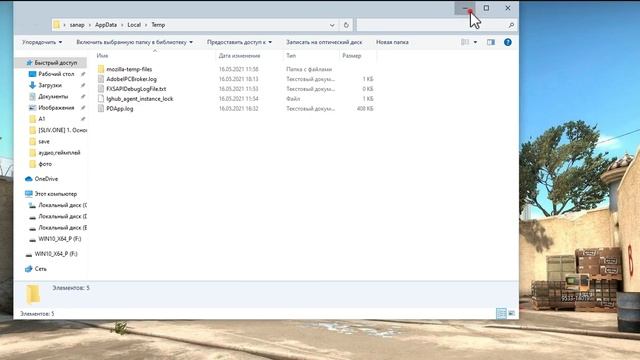Open address bar history dropdown arrow
The height and width of the screenshot is (360, 640).
332,25
